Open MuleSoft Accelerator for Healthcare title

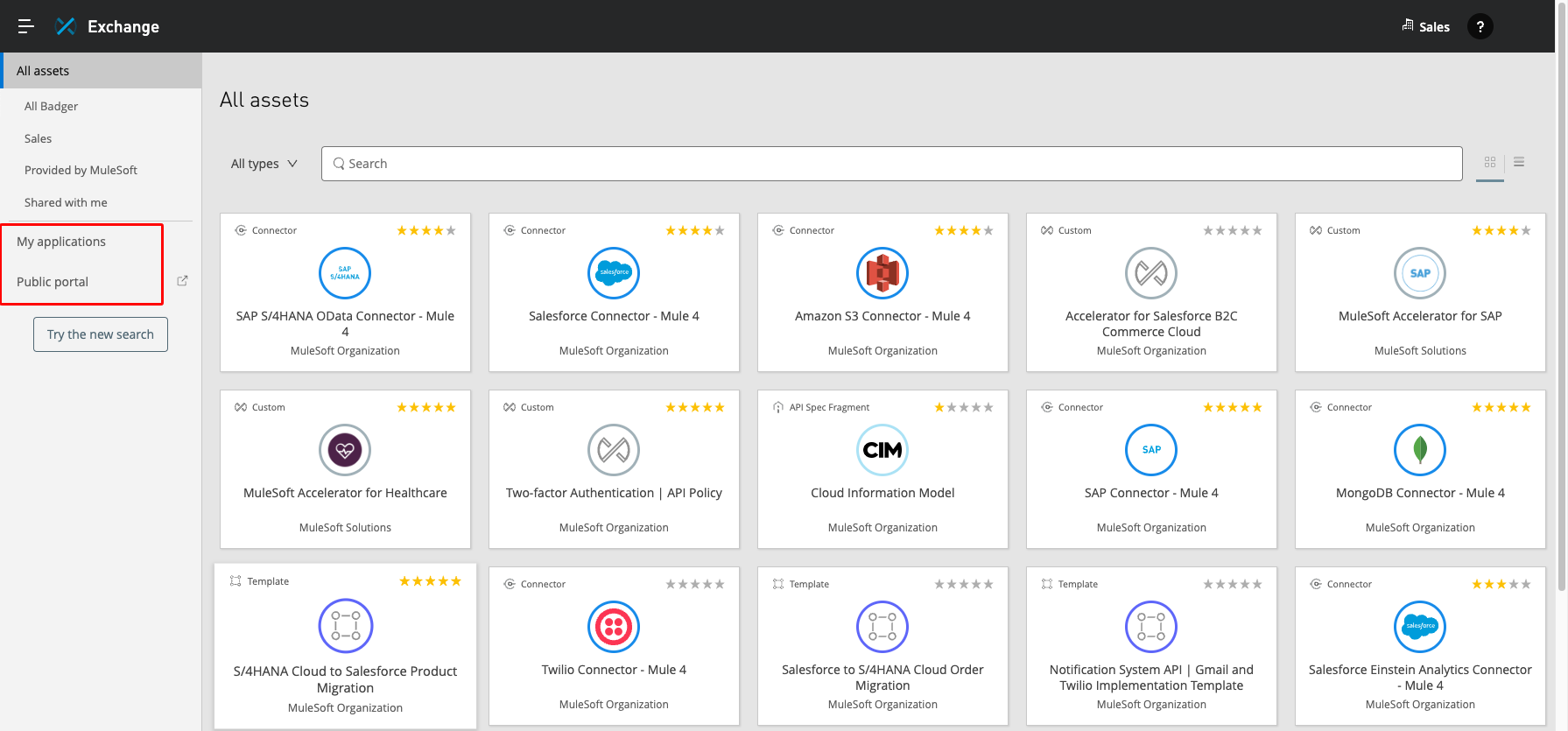tap(345, 493)
